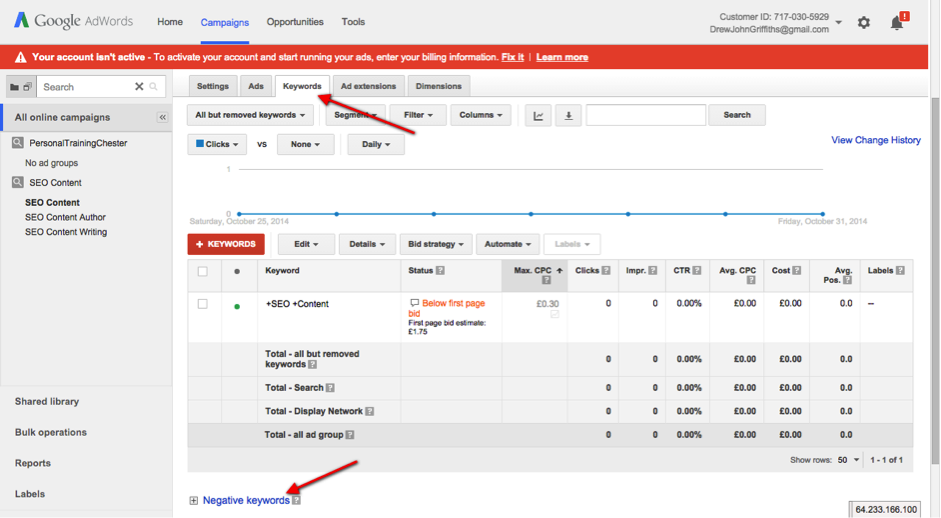The image size is (941, 518).
Task: Open the Edit dropdown
Action: pyautogui.click(x=306, y=244)
